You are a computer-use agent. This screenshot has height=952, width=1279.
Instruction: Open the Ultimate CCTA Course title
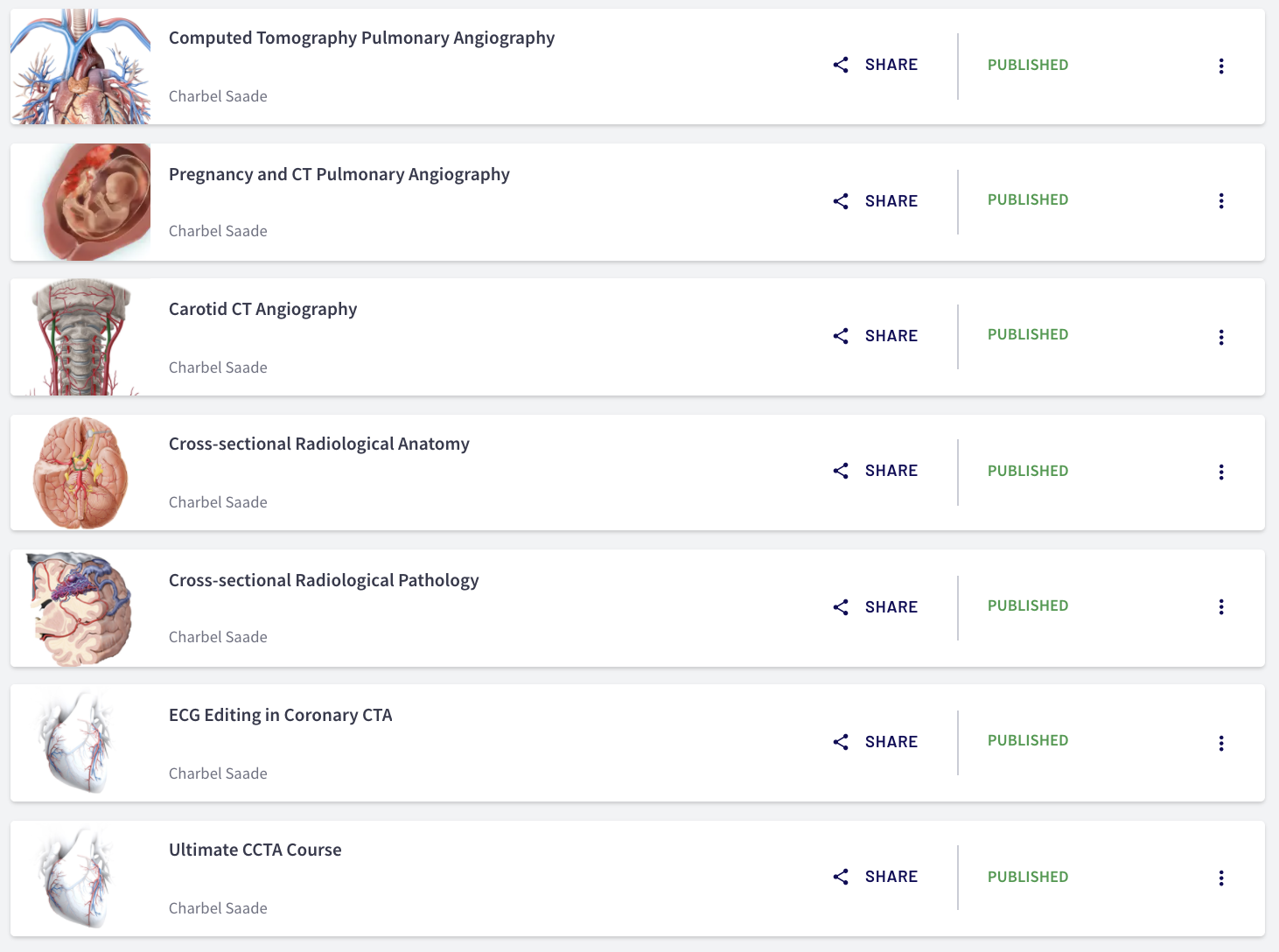tap(255, 850)
